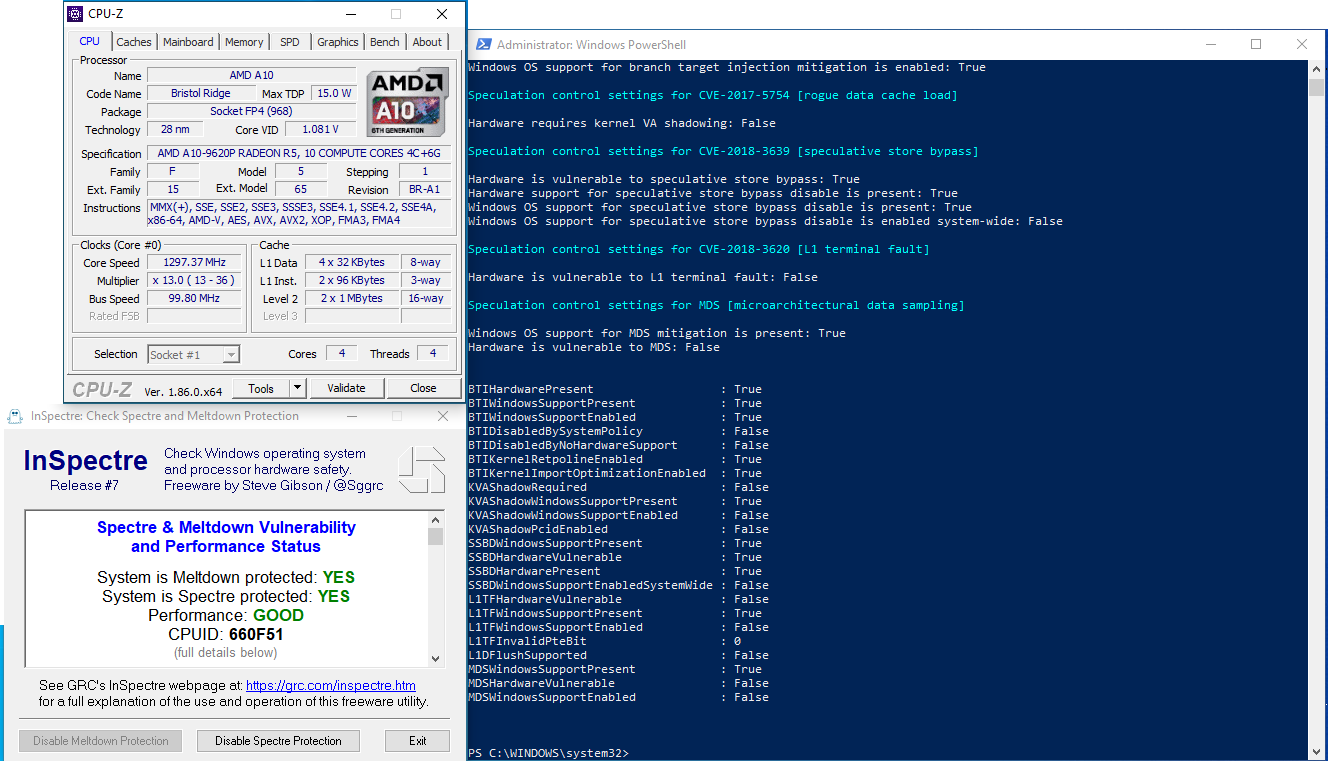This screenshot has width=1328, height=761.
Task: Switch to the Mainboard tab
Action: pyautogui.click(x=188, y=42)
